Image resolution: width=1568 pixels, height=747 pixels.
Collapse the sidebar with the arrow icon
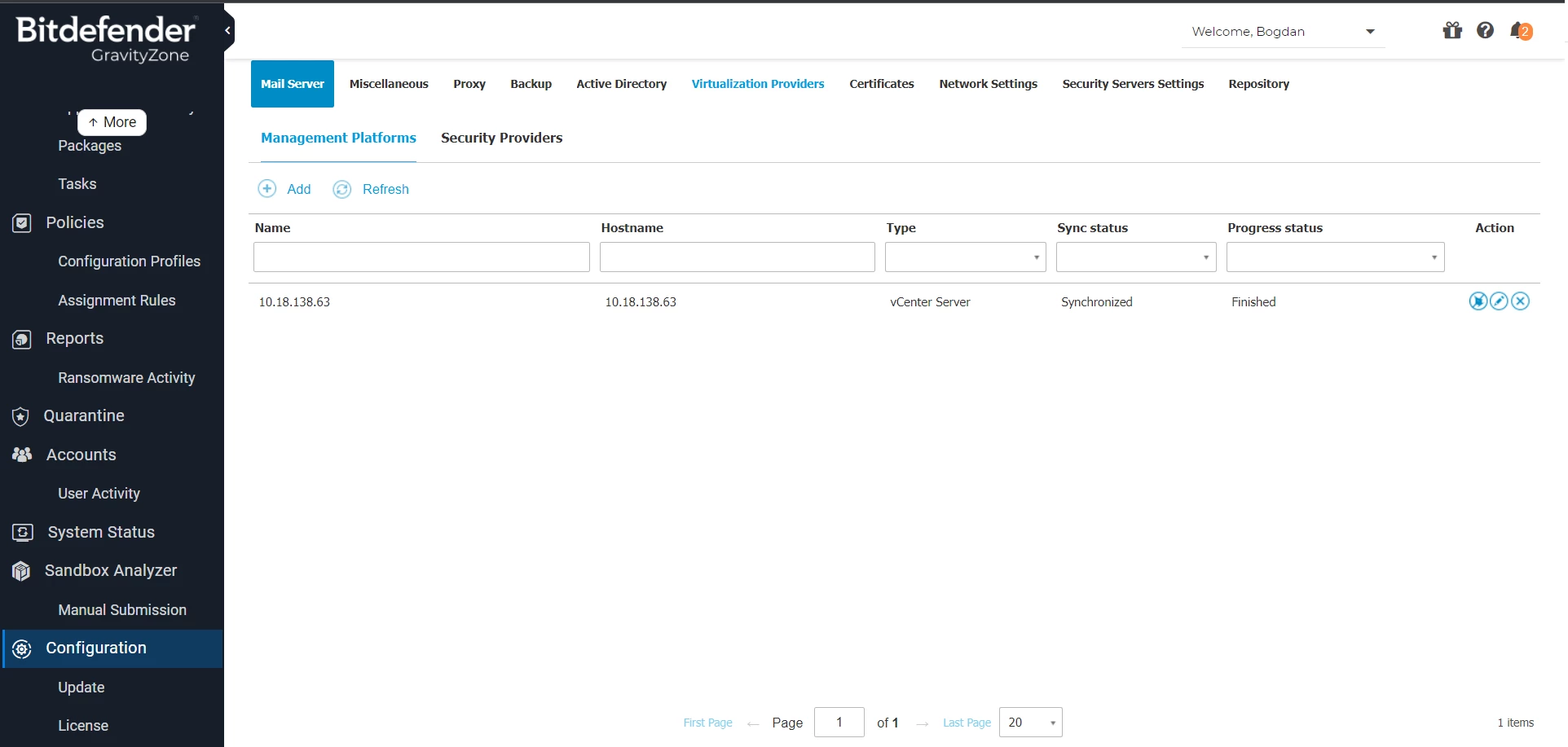(228, 31)
